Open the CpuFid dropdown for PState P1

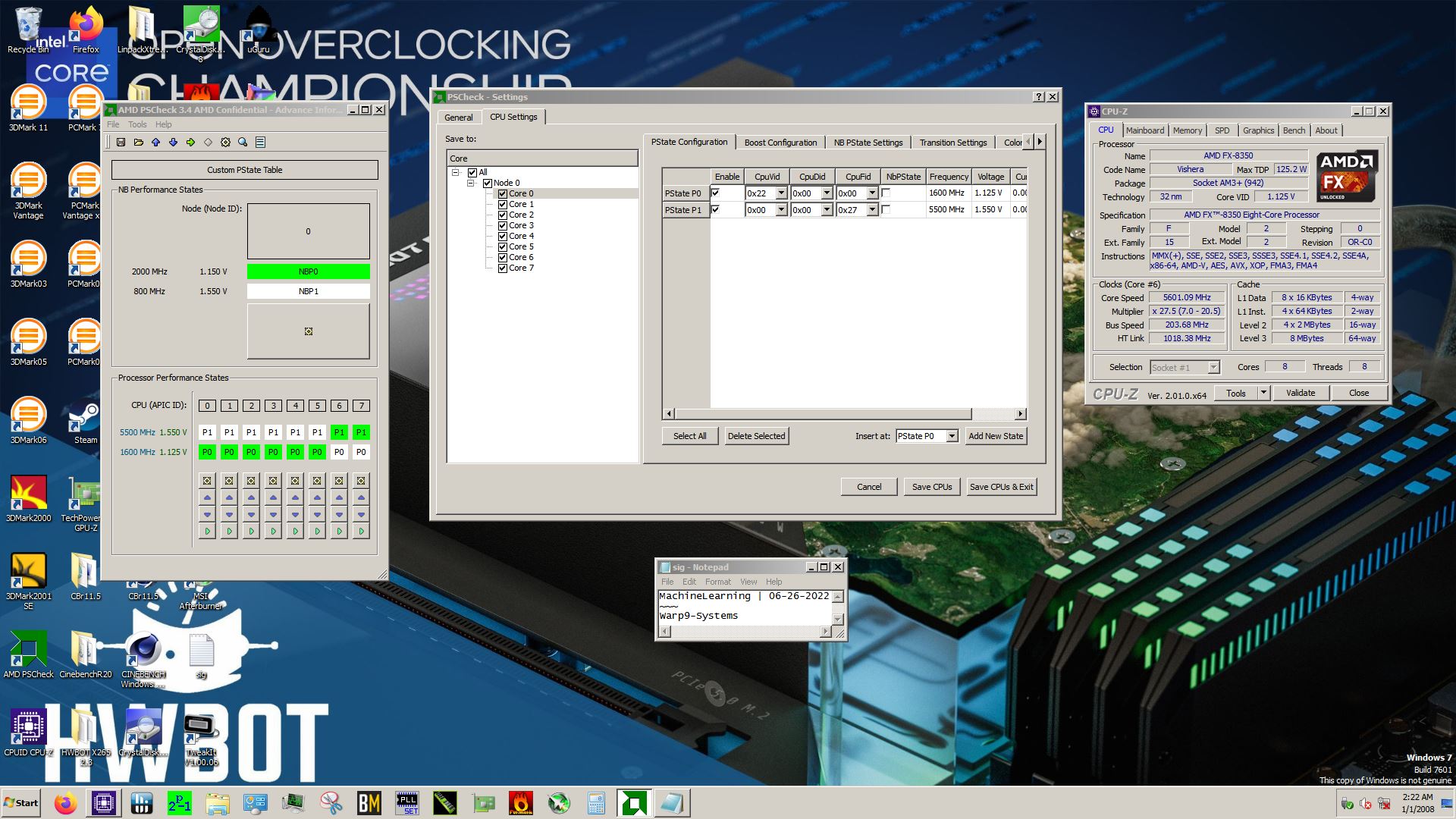coord(872,210)
